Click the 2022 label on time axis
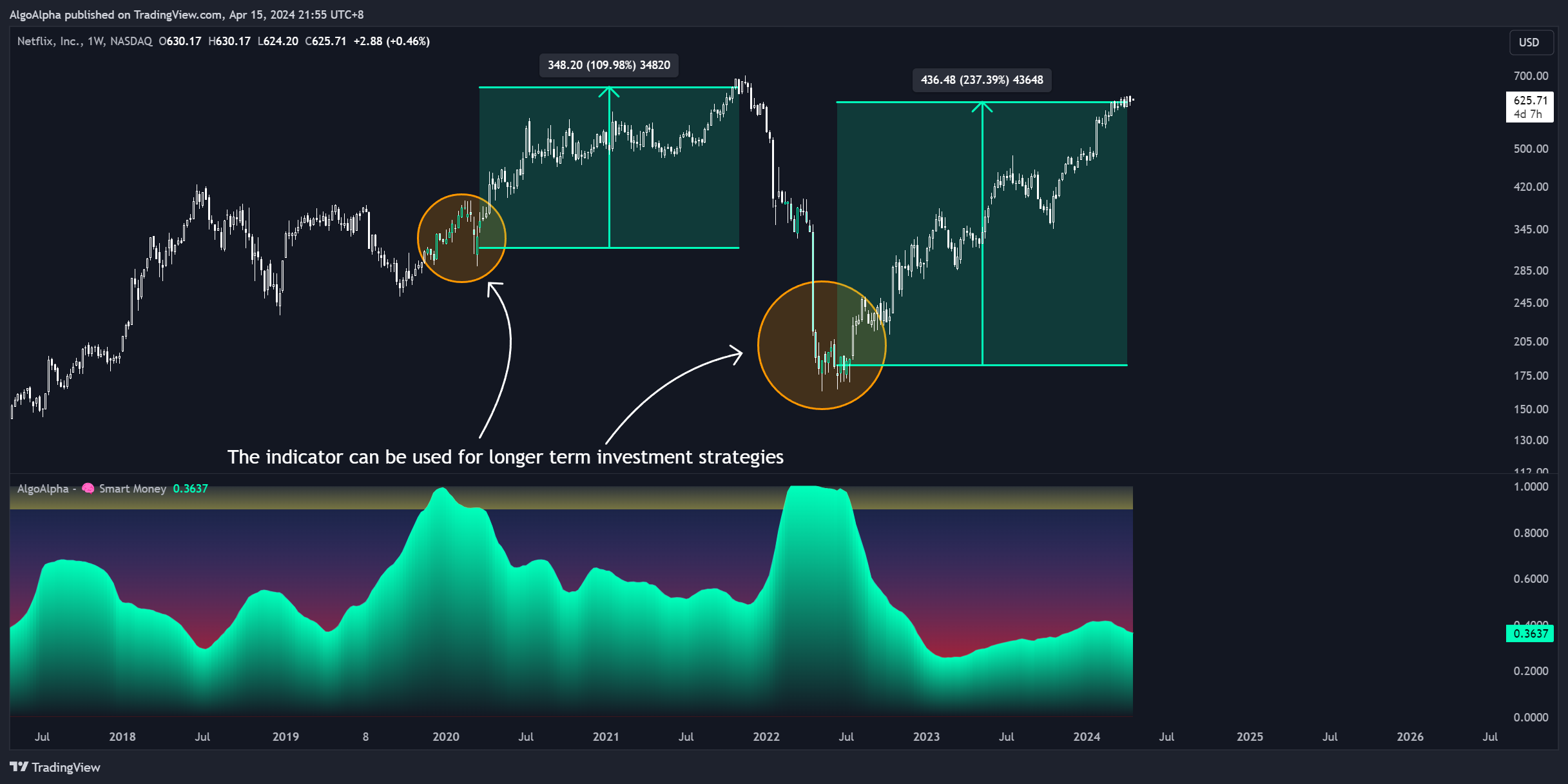This screenshot has width=1568, height=784. click(766, 736)
